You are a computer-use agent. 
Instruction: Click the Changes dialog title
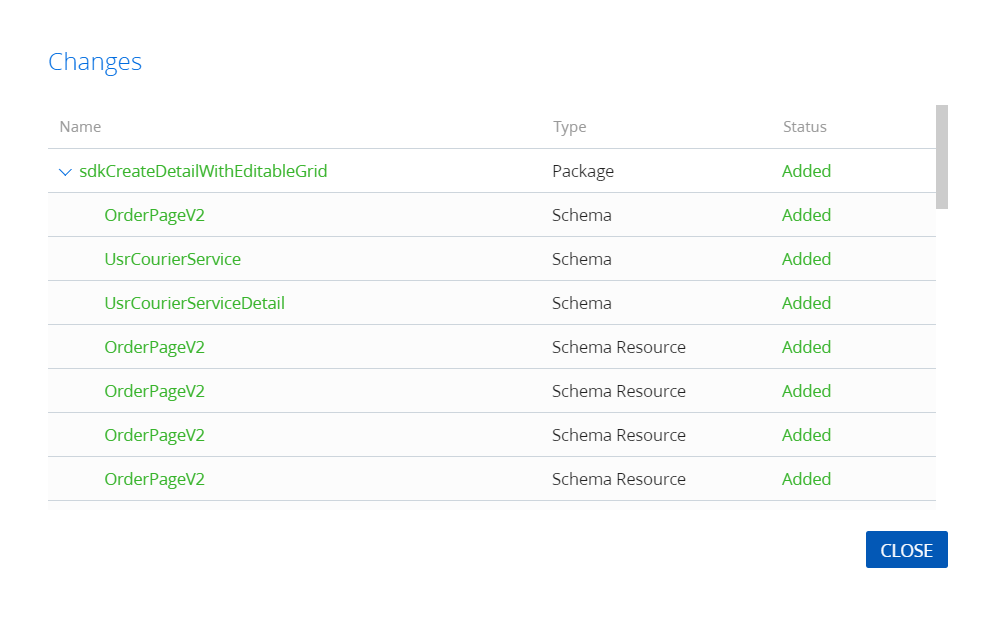click(95, 62)
